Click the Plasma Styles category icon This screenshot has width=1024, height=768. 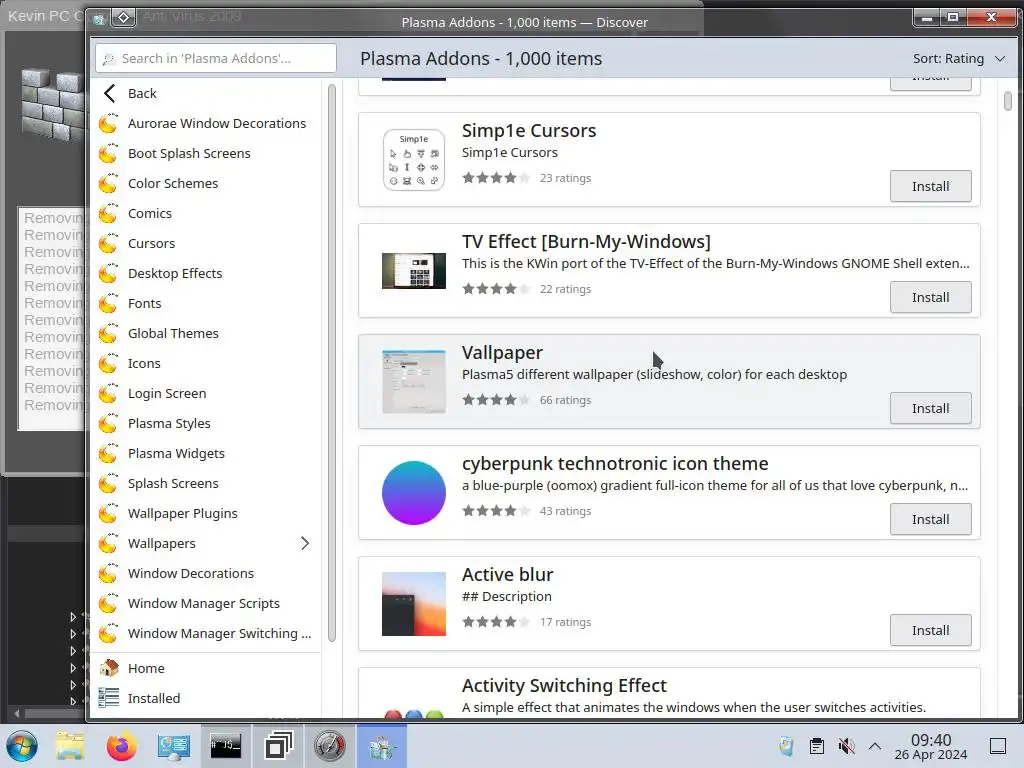tap(108, 424)
